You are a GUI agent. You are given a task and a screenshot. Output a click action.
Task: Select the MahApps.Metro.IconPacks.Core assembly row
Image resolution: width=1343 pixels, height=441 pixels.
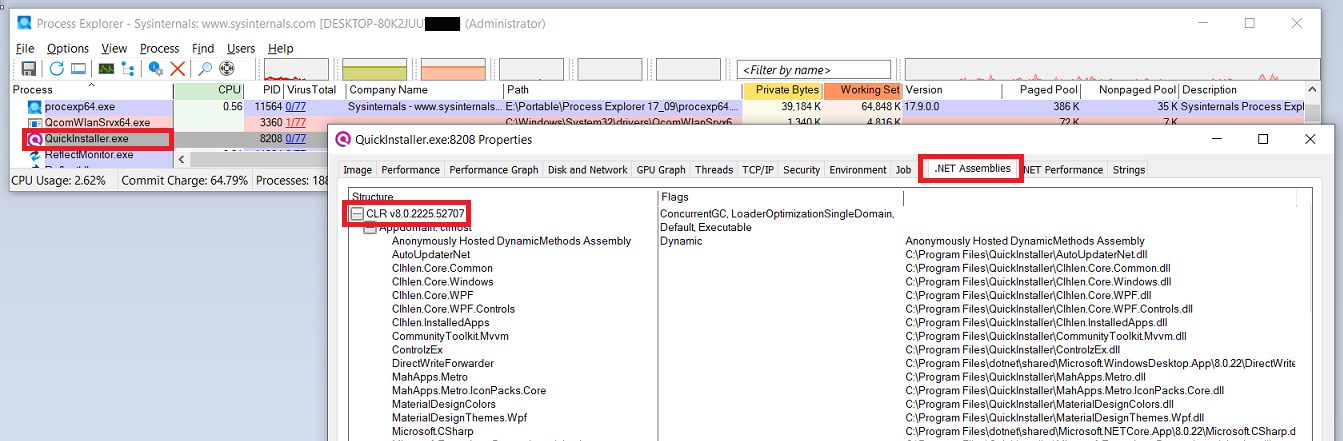pos(469,390)
